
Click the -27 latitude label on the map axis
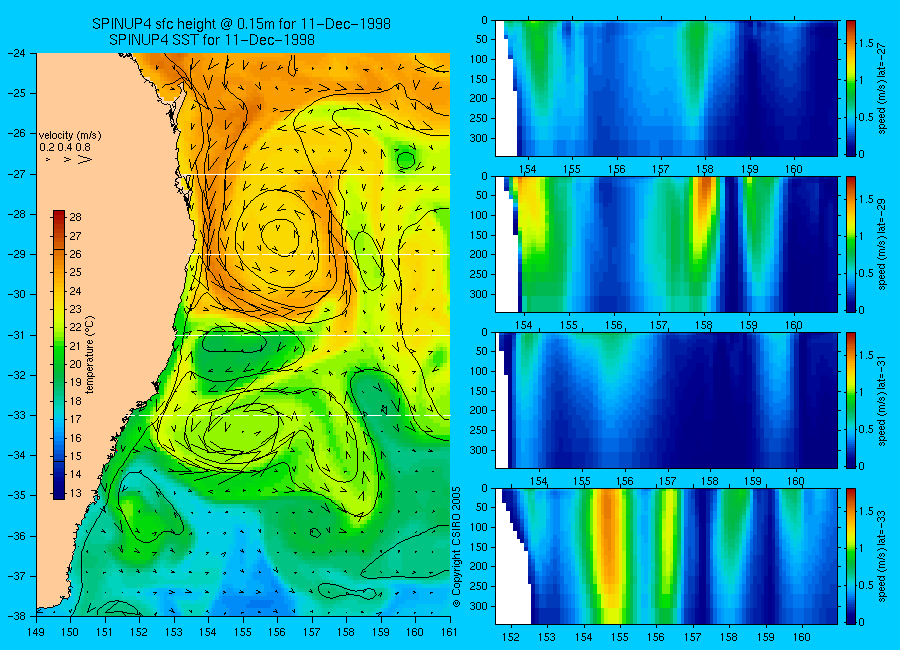(17, 174)
